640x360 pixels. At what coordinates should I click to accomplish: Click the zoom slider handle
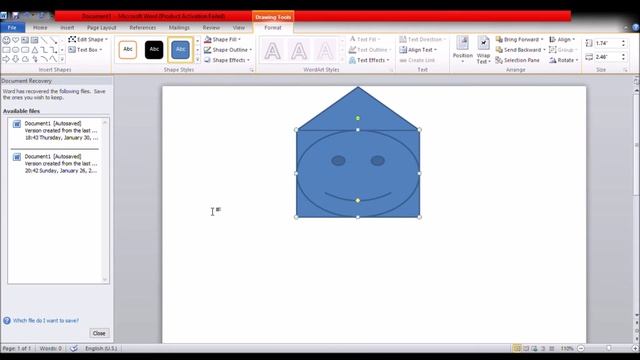click(609, 349)
